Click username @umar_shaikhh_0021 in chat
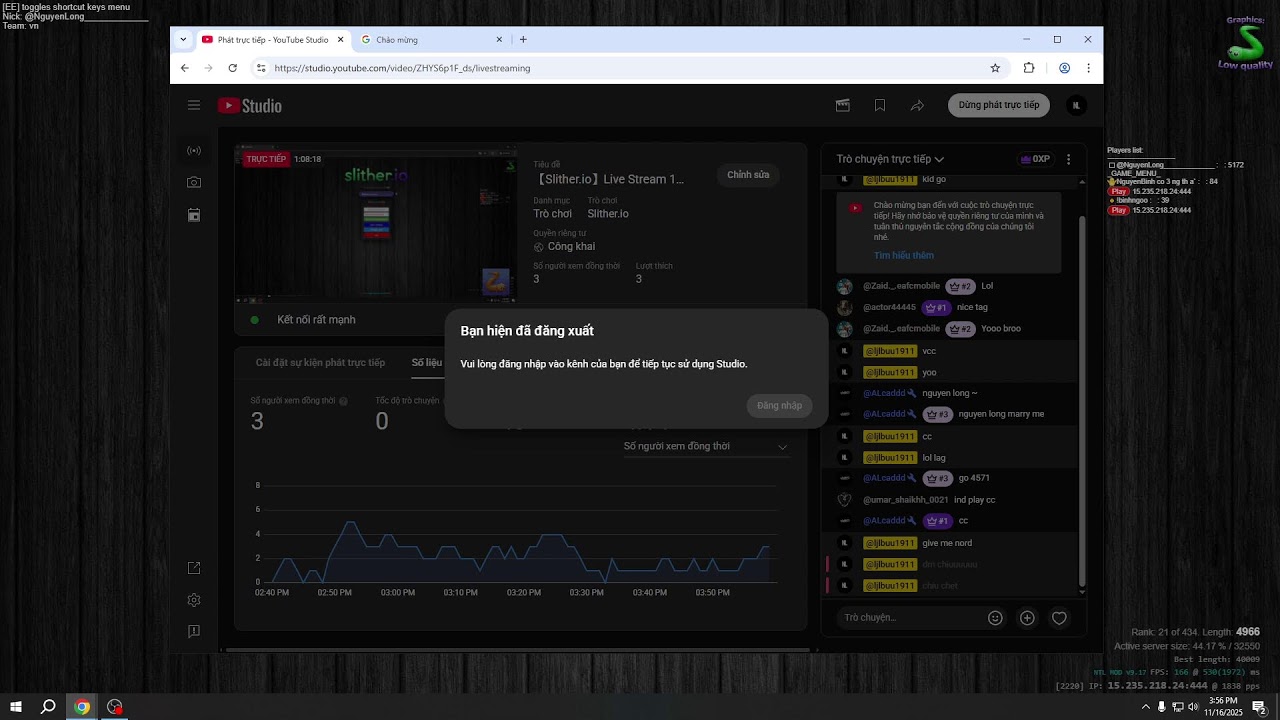 (906, 500)
